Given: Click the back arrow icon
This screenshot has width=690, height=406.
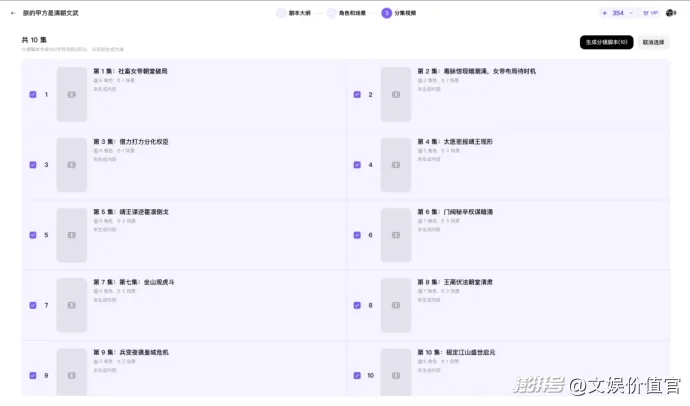Looking at the screenshot, I should pyautogui.click(x=13, y=13).
